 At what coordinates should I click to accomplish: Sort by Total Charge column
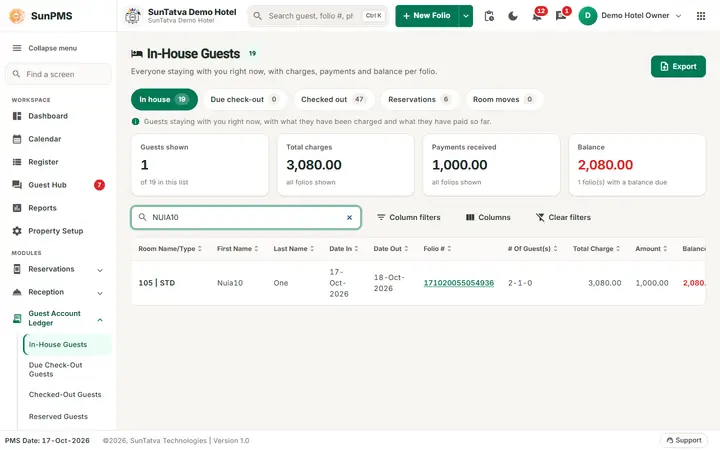coord(596,248)
